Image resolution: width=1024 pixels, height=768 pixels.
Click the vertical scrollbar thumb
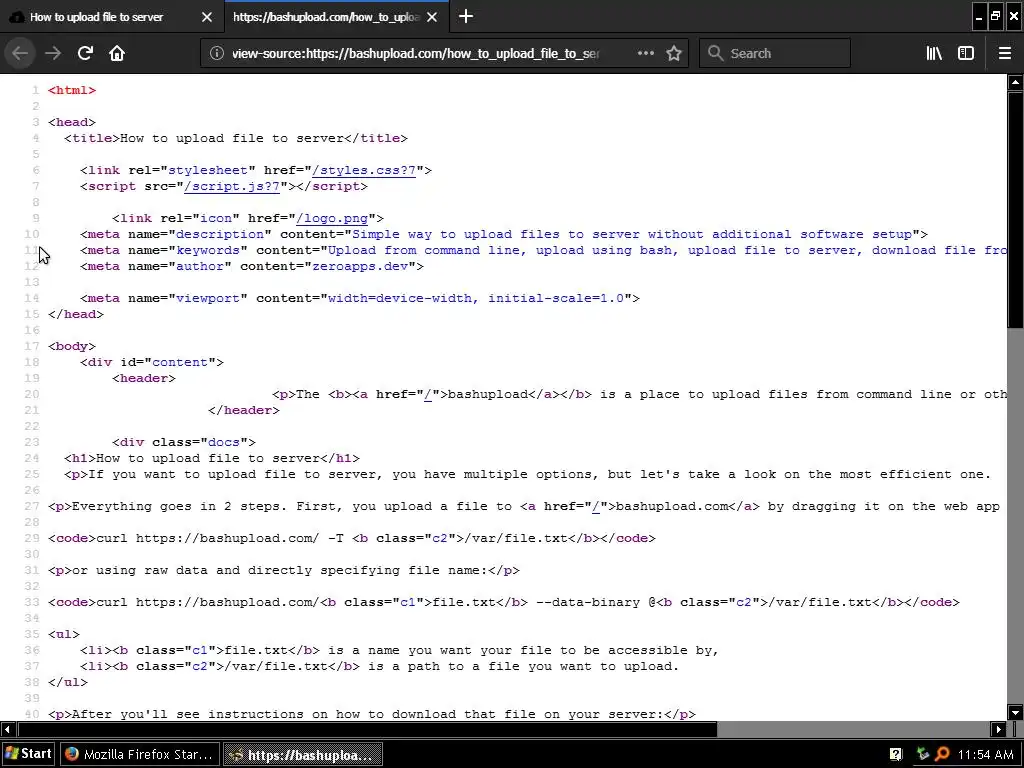1015,209
